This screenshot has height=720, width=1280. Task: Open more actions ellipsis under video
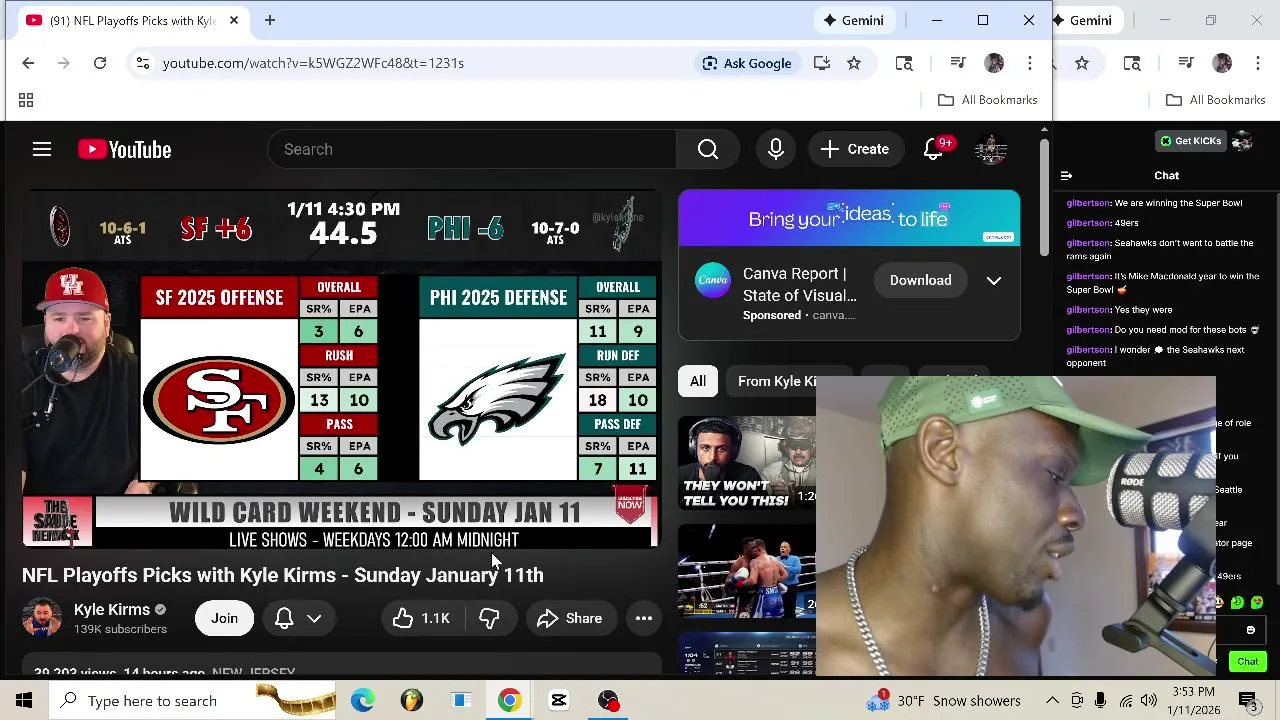pyautogui.click(x=644, y=618)
